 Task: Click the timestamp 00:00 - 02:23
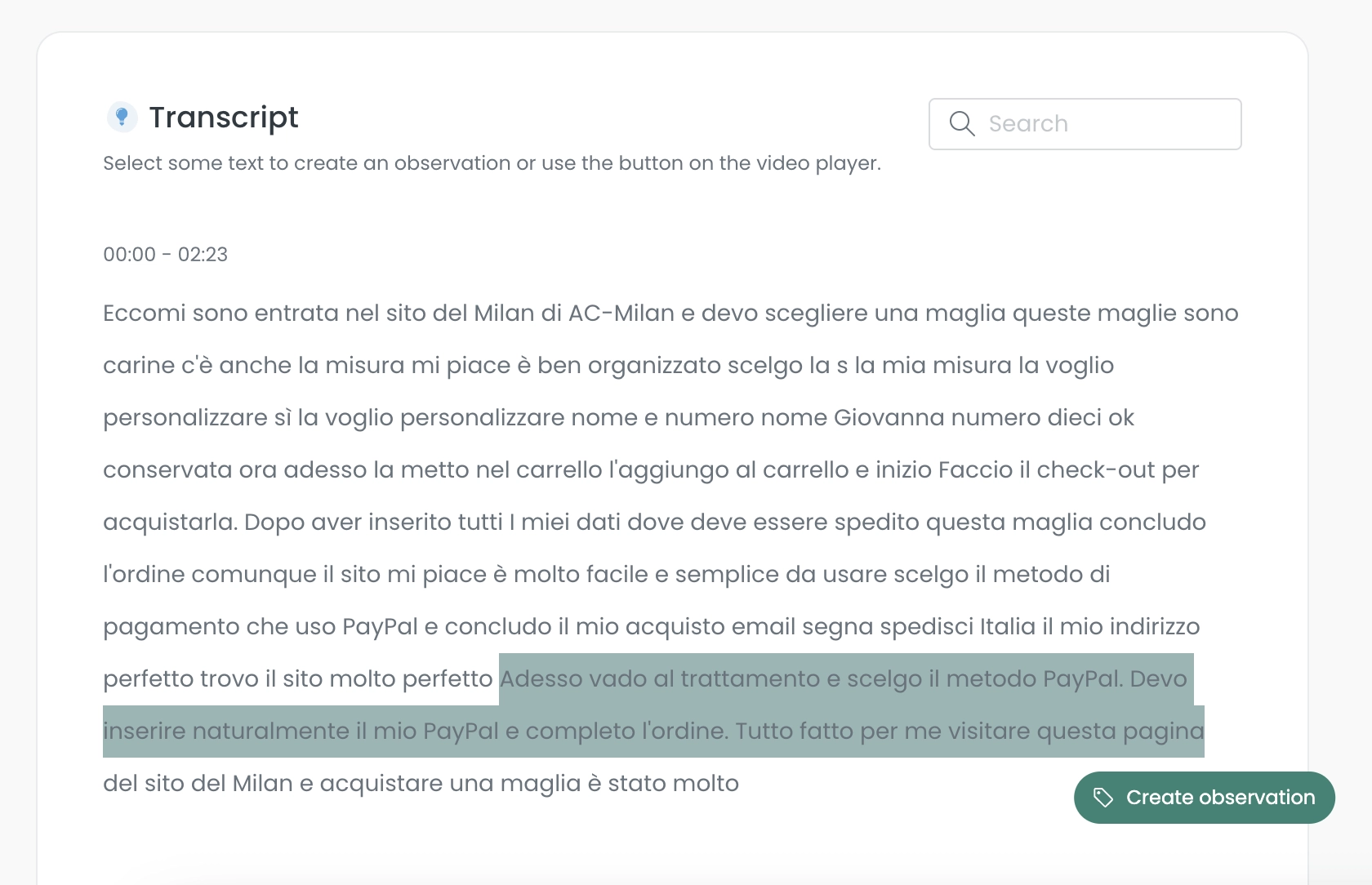pyautogui.click(x=164, y=254)
